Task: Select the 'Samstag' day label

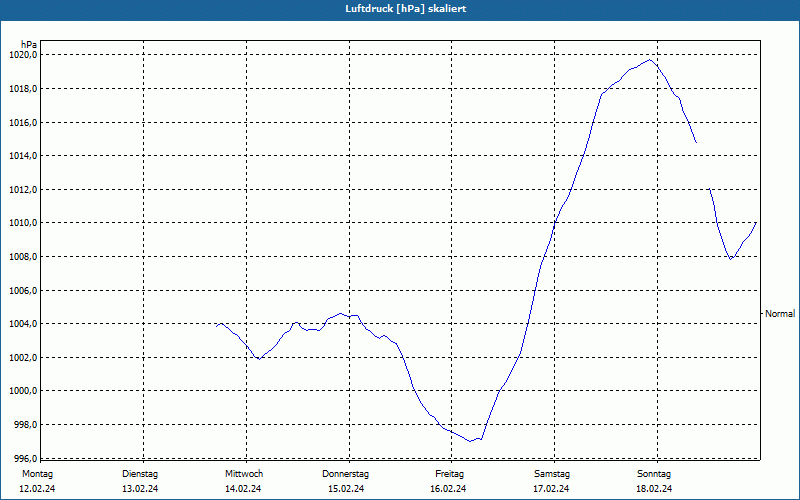Action: [552, 474]
